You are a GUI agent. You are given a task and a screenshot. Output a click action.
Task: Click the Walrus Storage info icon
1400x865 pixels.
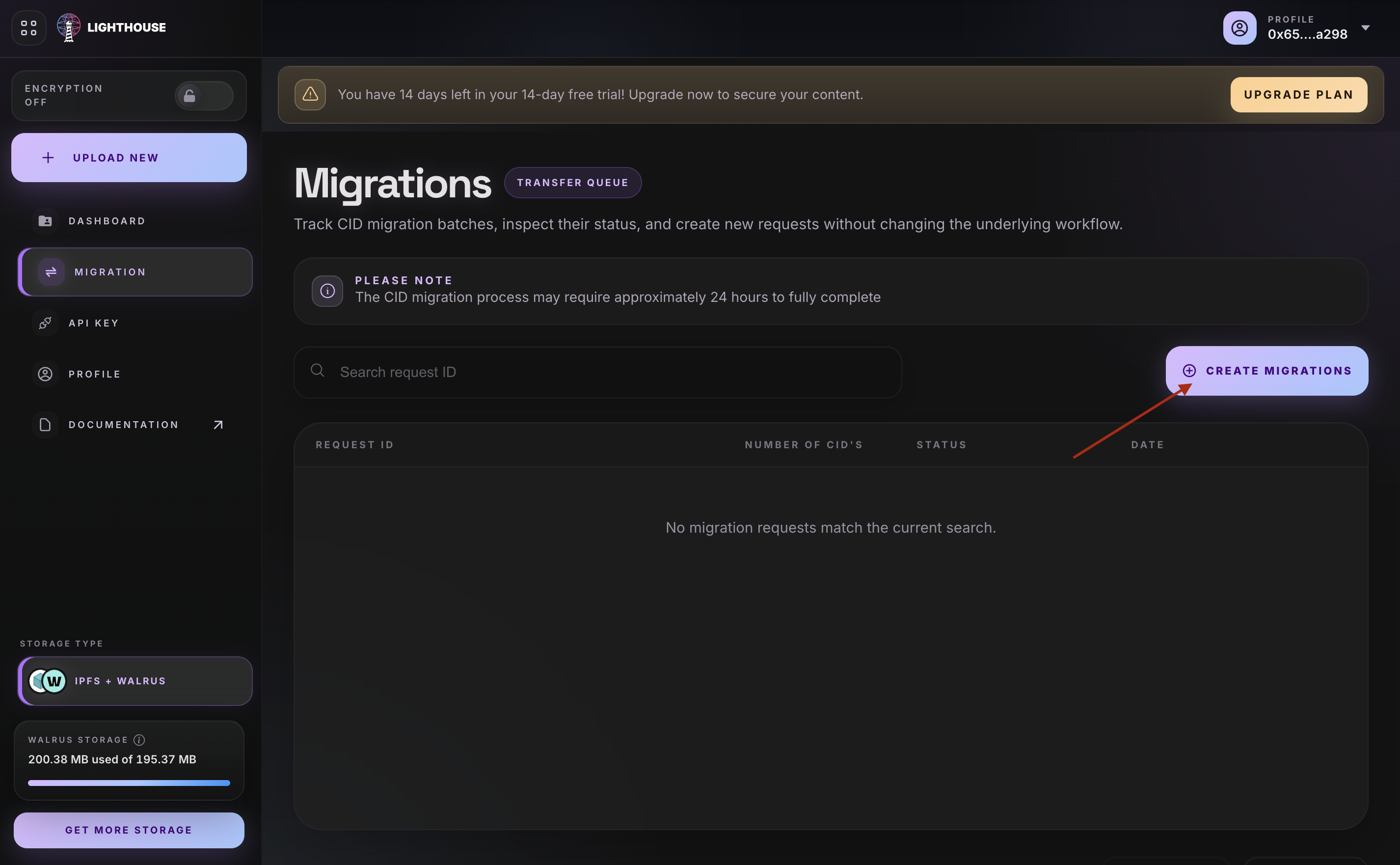[x=139, y=740]
